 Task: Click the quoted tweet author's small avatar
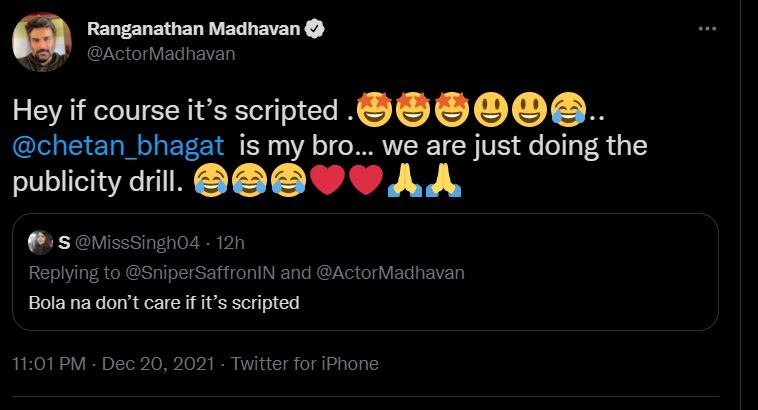[x=41, y=242]
